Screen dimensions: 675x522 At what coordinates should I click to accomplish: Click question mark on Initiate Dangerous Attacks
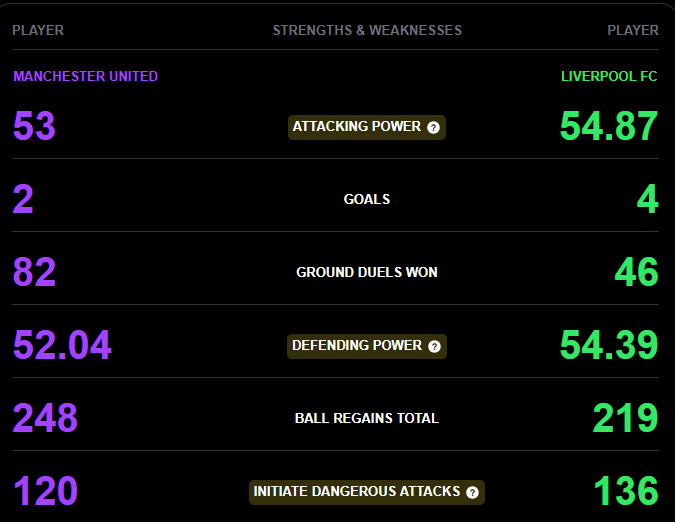472,492
